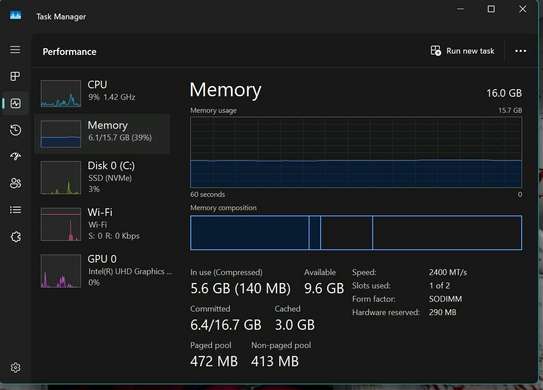The height and width of the screenshot is (390, 543).
Task: Select the Disk 0 (C:) entry
Action: pos(102,177)
